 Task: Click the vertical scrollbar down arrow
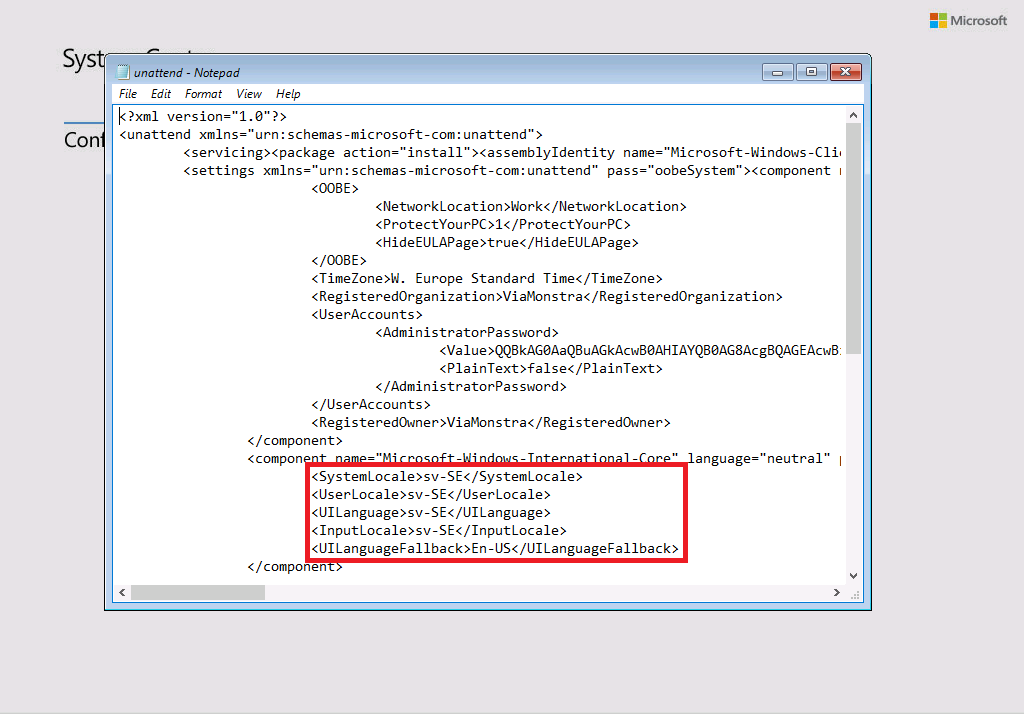pyautogui.click(x=854, y=576)
